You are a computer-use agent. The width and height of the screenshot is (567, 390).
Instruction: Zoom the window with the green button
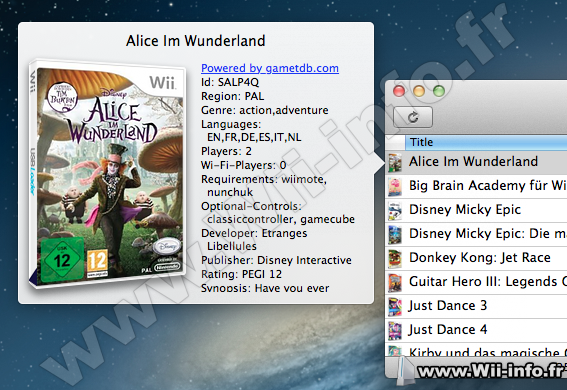coord(439,91)
